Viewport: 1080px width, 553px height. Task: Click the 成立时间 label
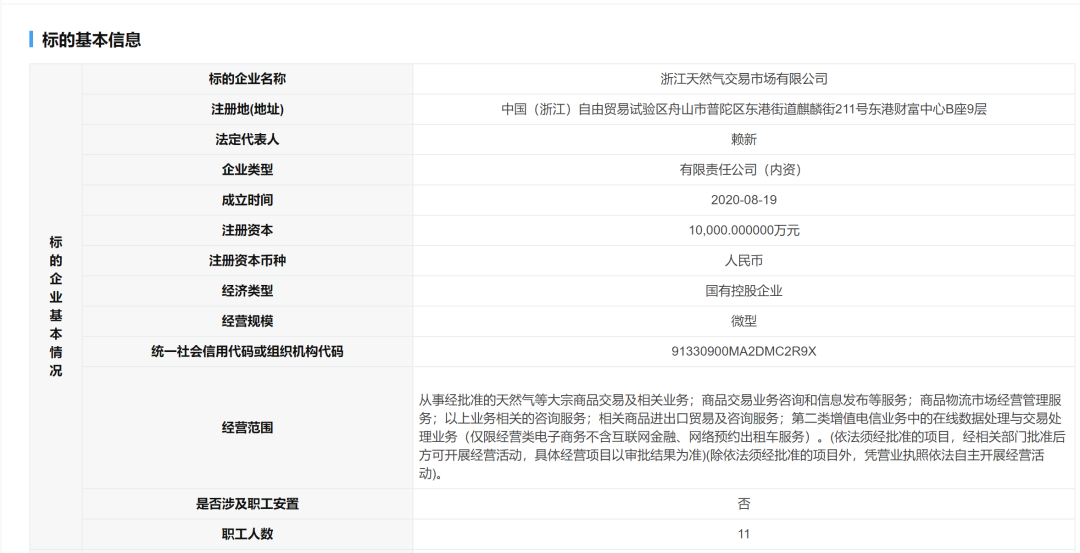(247, 200)
